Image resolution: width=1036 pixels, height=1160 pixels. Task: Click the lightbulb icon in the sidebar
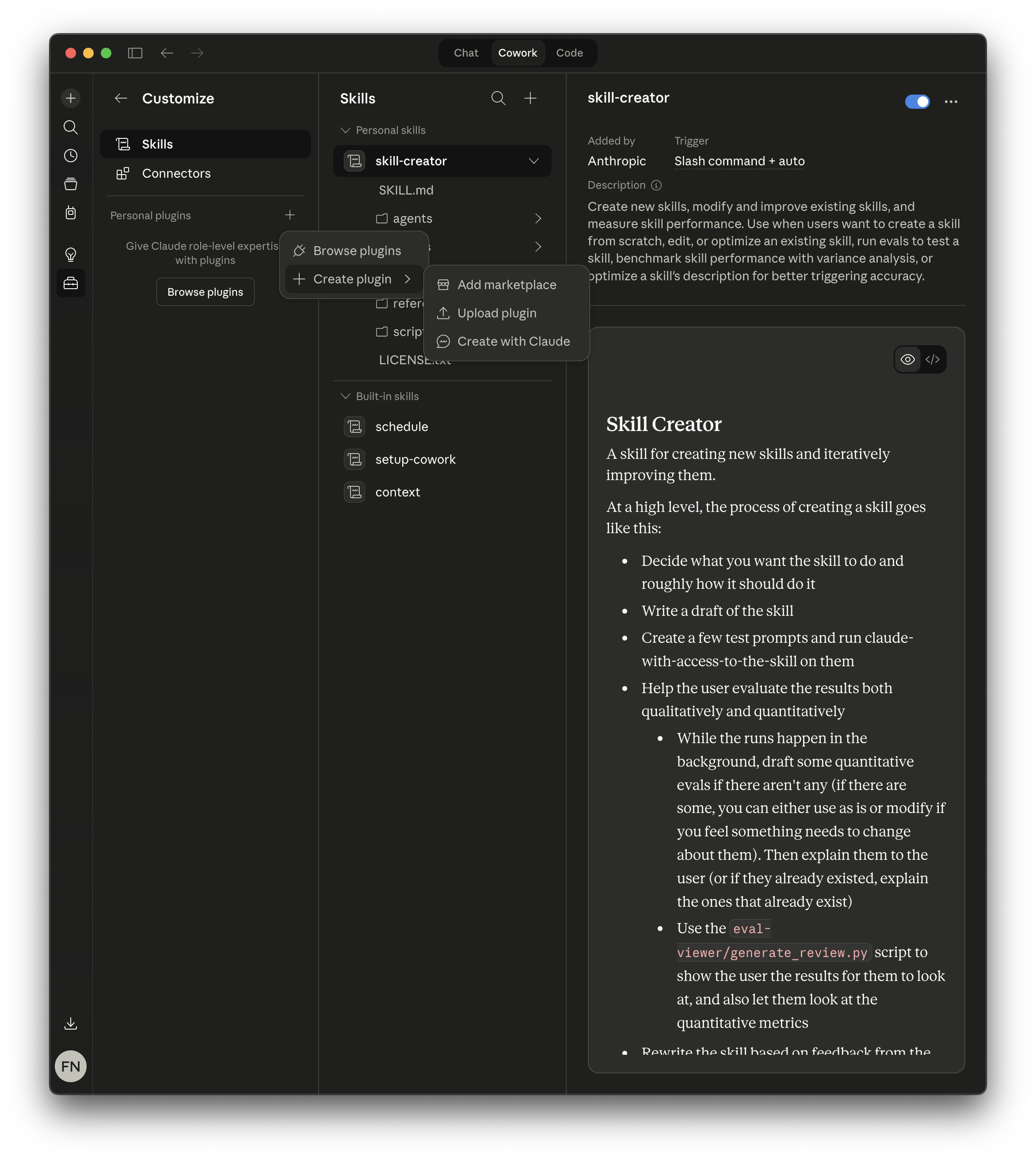[71, 255]
